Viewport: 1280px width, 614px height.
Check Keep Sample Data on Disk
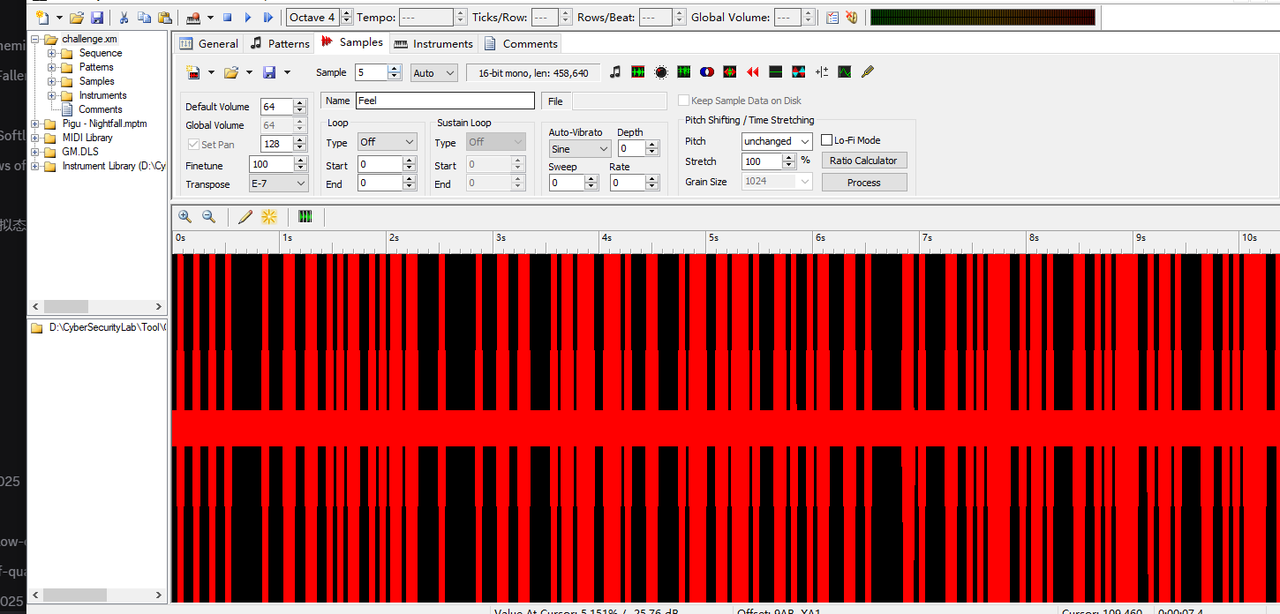[683, 100]
